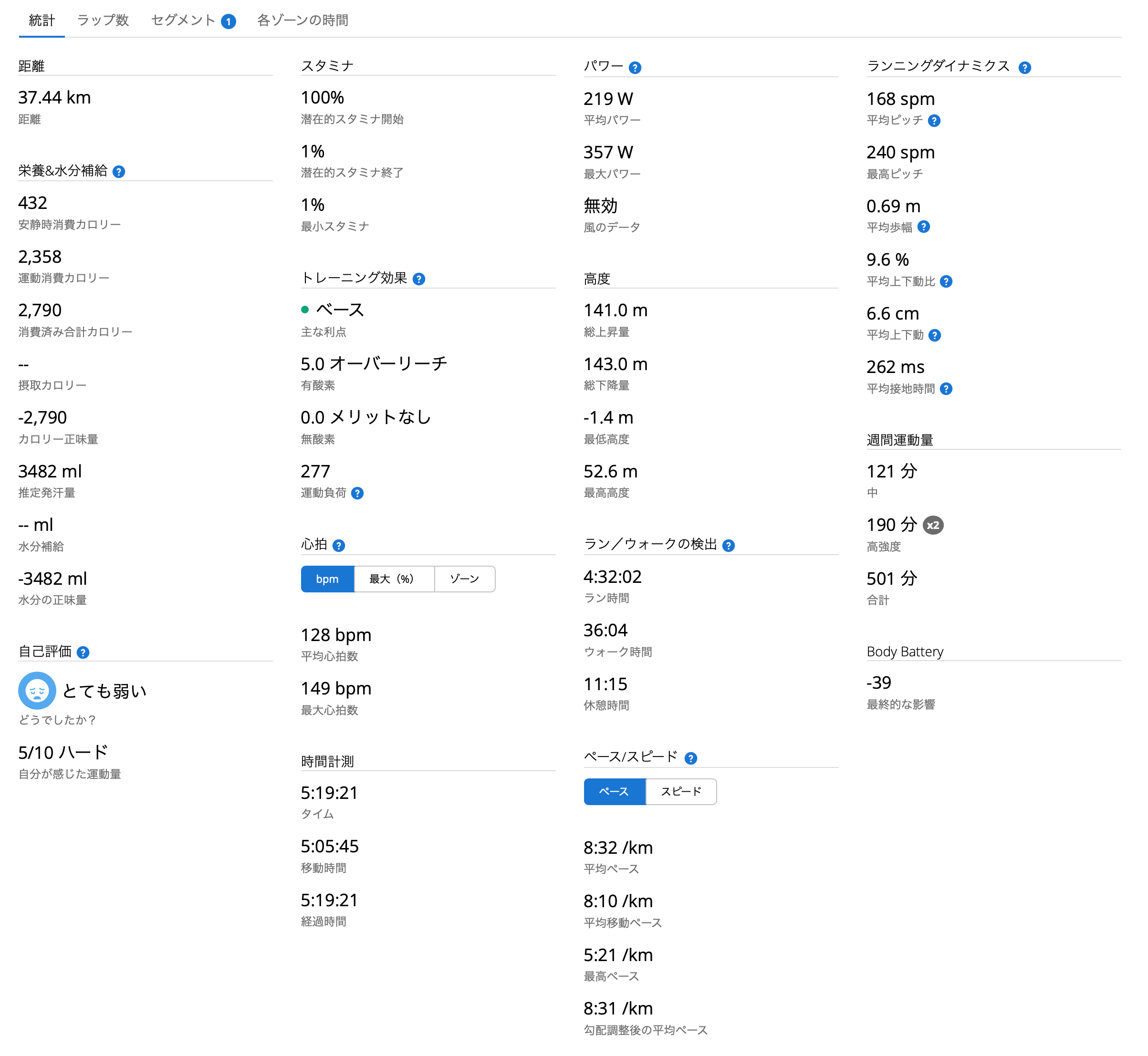Switch to the 各ゾーンの時間 tab

(303, 21)
